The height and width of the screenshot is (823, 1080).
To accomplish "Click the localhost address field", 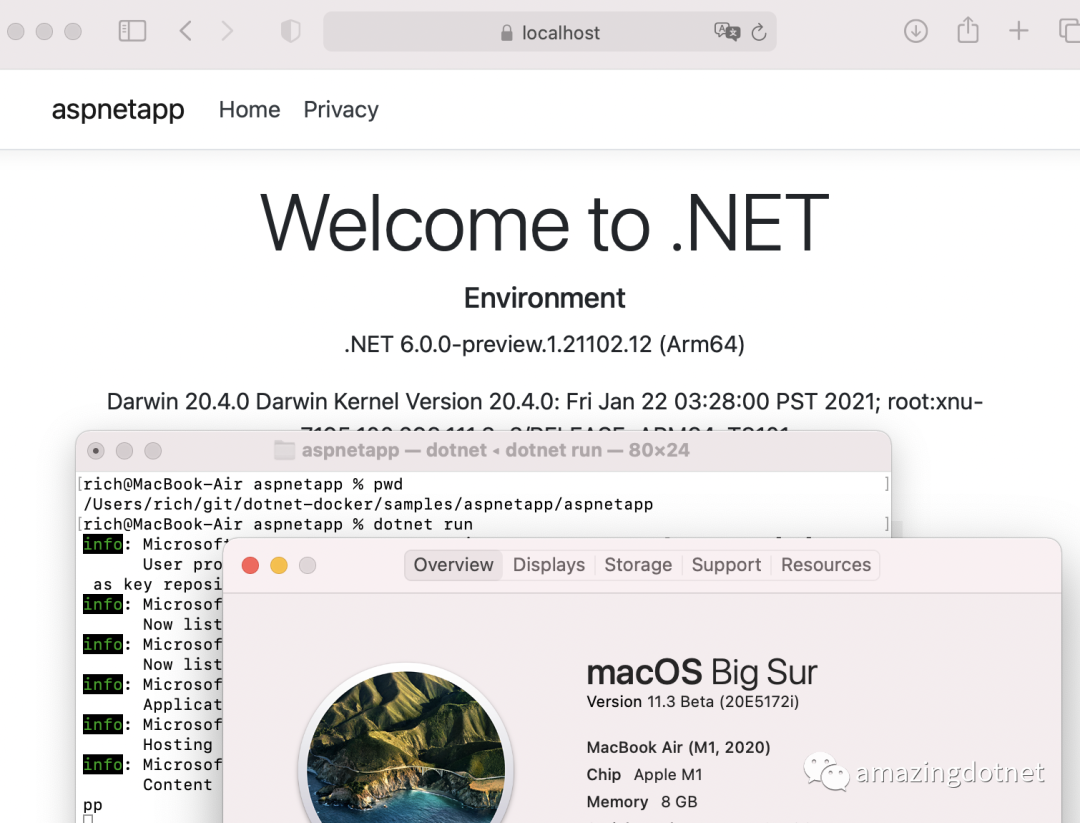I will coord(550,32).
